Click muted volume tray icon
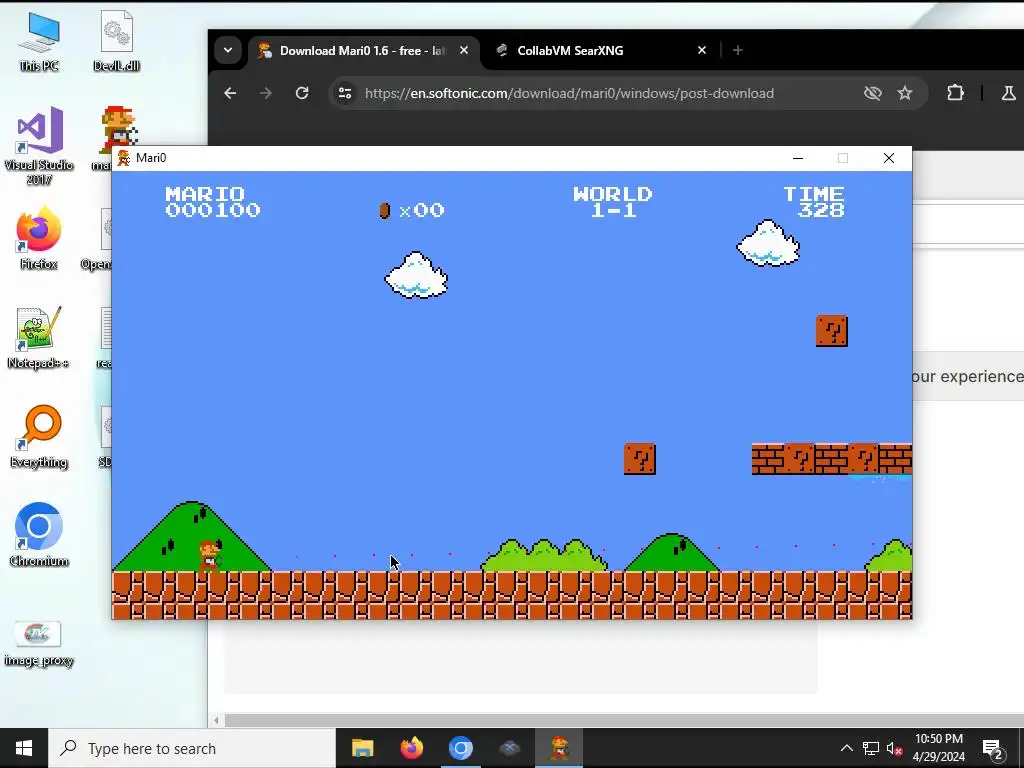This screenshot has width=1024, height=768. pyautogui.click(x=894, y=748)
